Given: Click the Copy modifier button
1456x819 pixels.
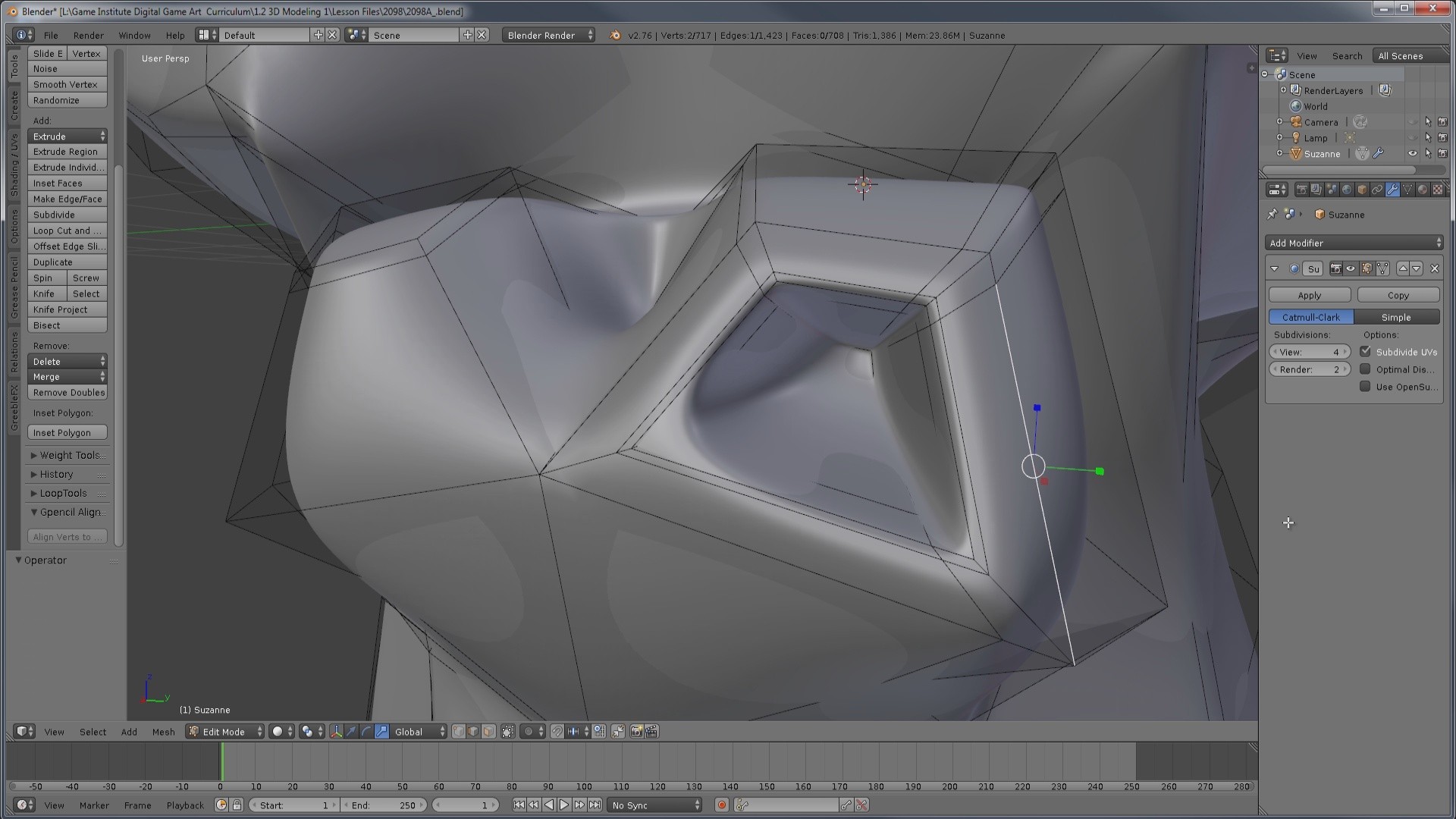Looking at the screenshot, I should click(1398, 295).
